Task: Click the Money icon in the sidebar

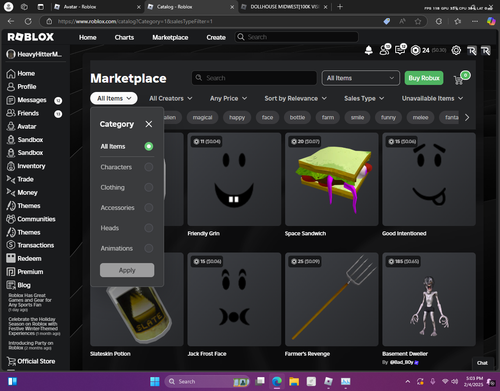Action: 11,192
